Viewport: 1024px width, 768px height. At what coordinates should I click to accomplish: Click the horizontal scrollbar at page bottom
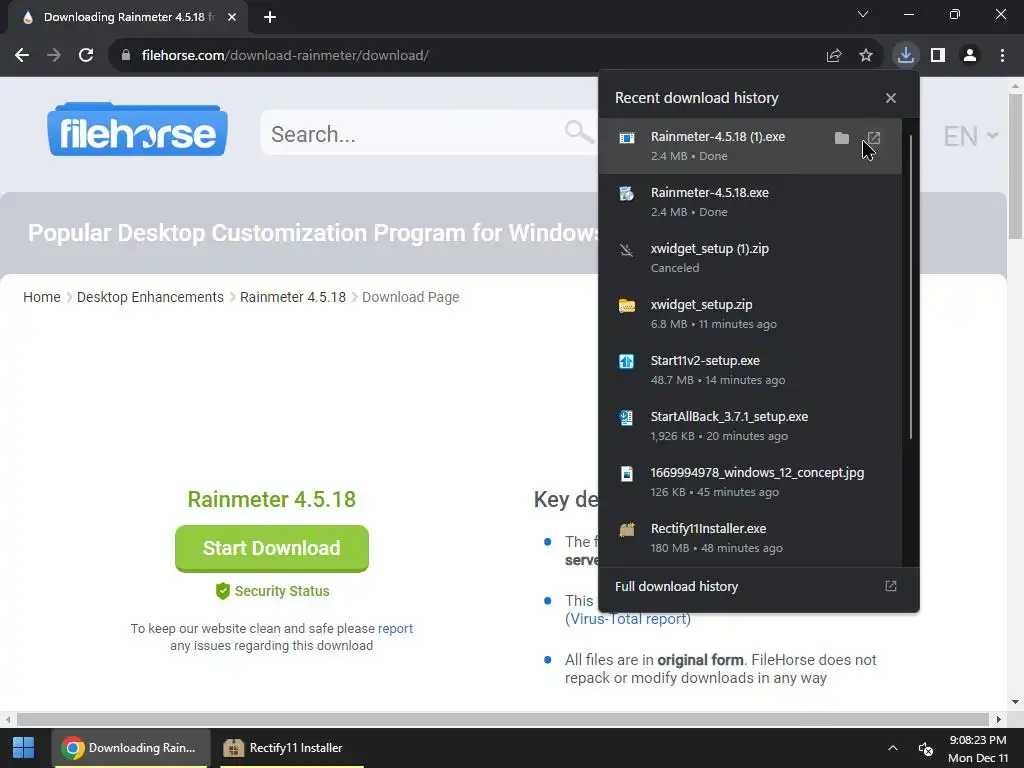[502, 719]
